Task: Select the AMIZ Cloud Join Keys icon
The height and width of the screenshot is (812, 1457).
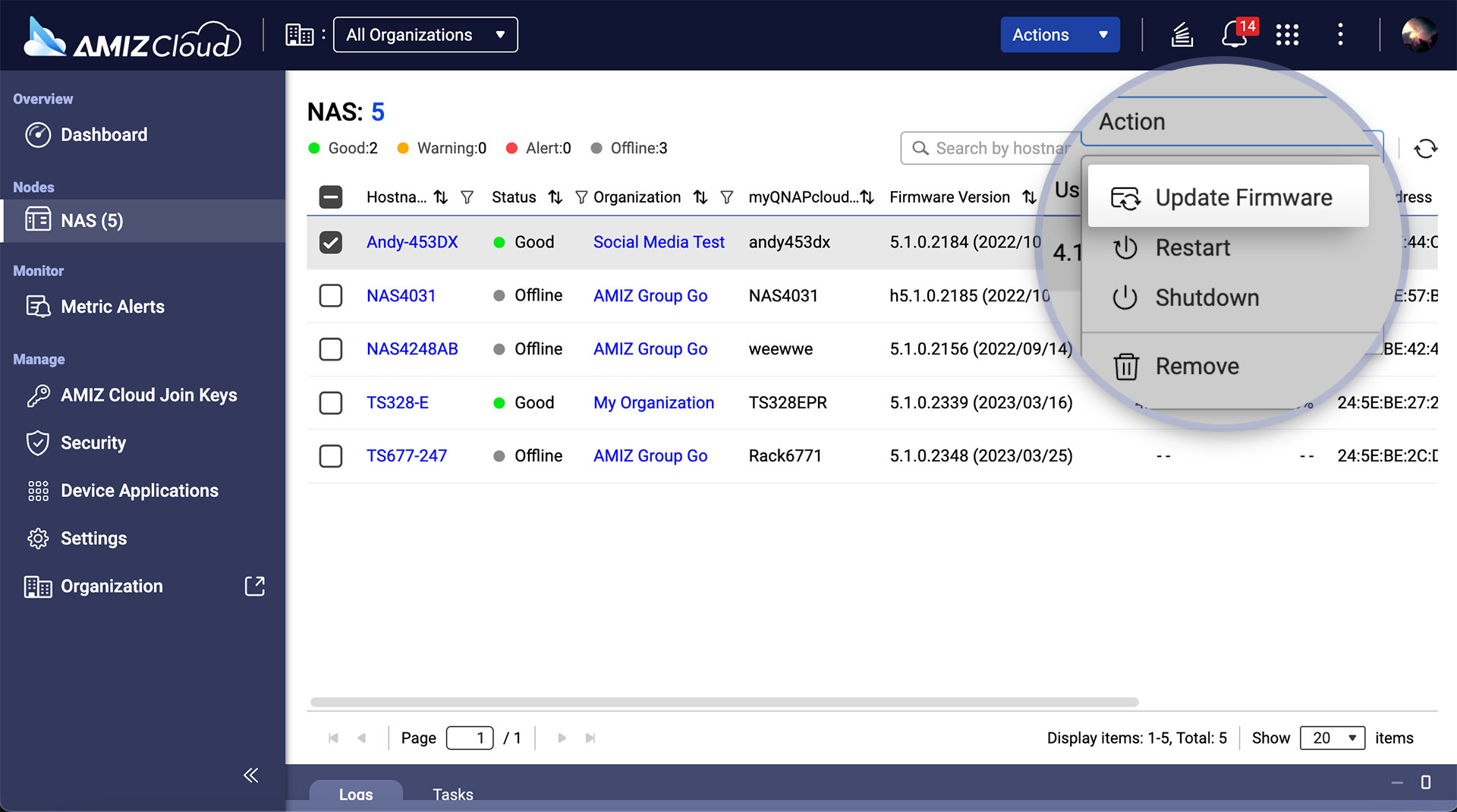Action: point(37,395)
